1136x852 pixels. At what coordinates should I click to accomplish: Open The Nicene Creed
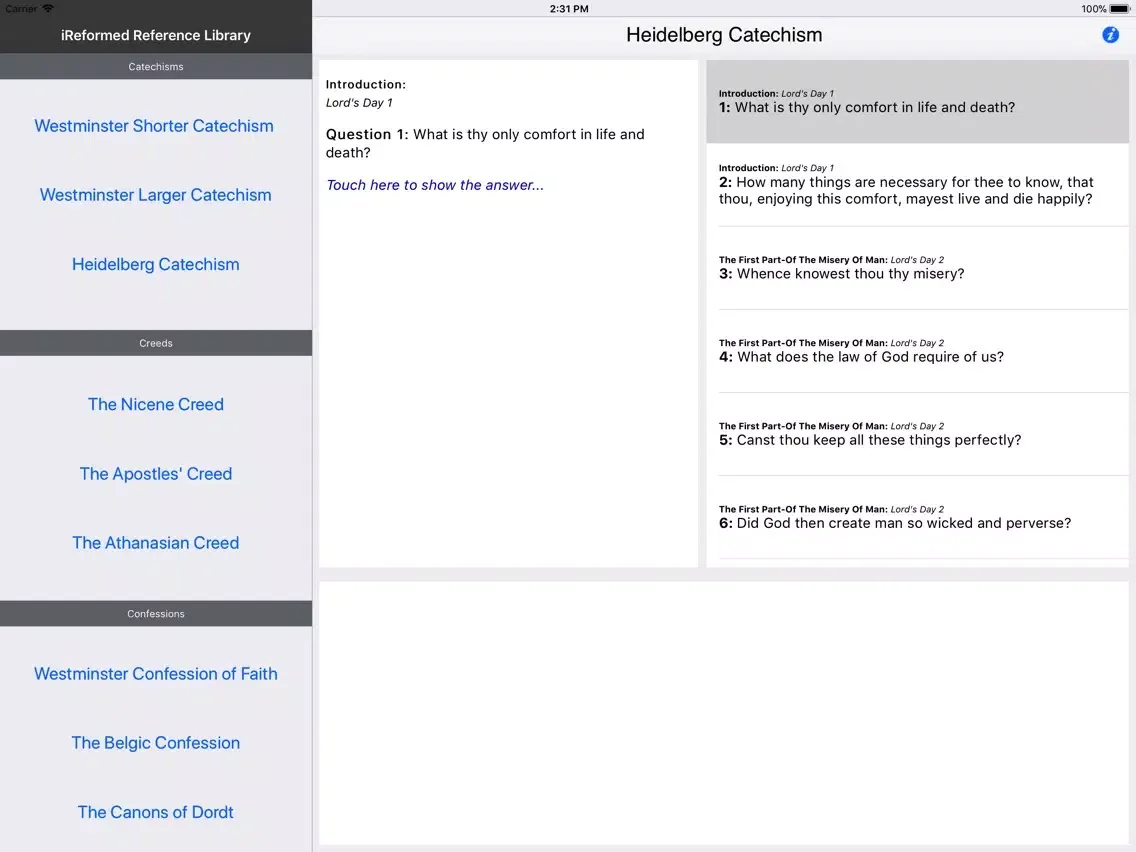click(156, 404)
